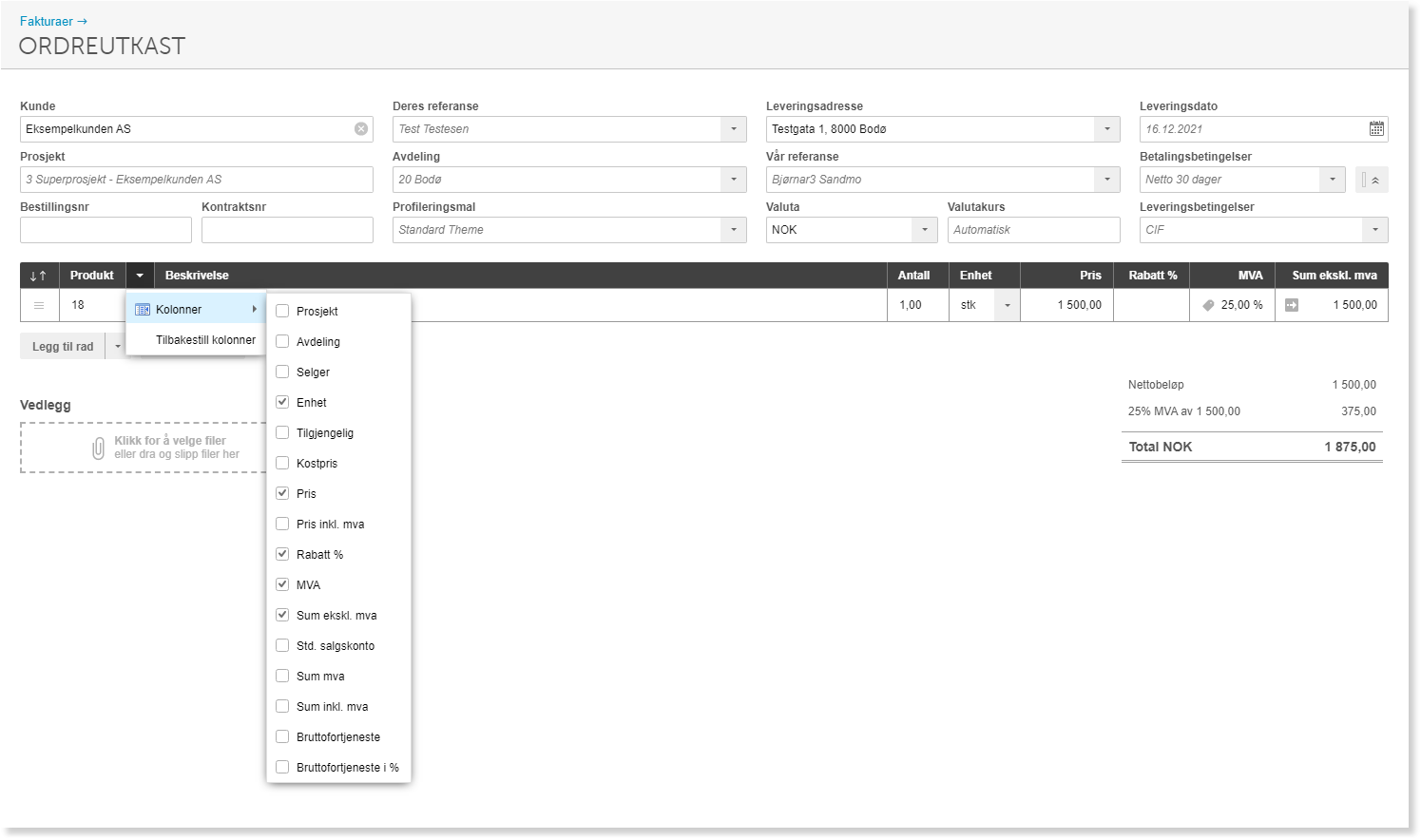Click the arrow icon beside Sum ekskl. mva value

(x=1292, y=305)
